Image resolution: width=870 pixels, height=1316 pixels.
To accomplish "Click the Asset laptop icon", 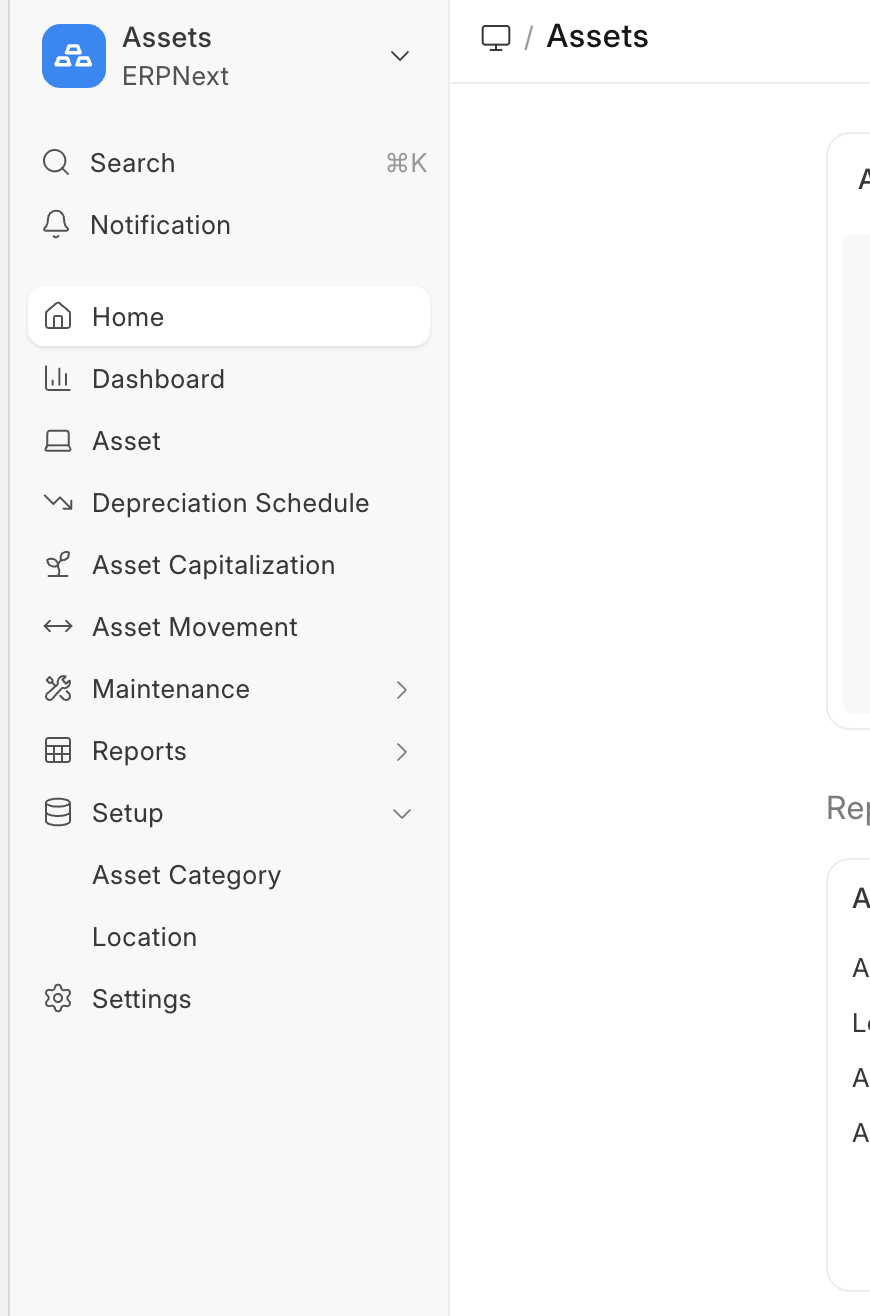I will [58, 441].
